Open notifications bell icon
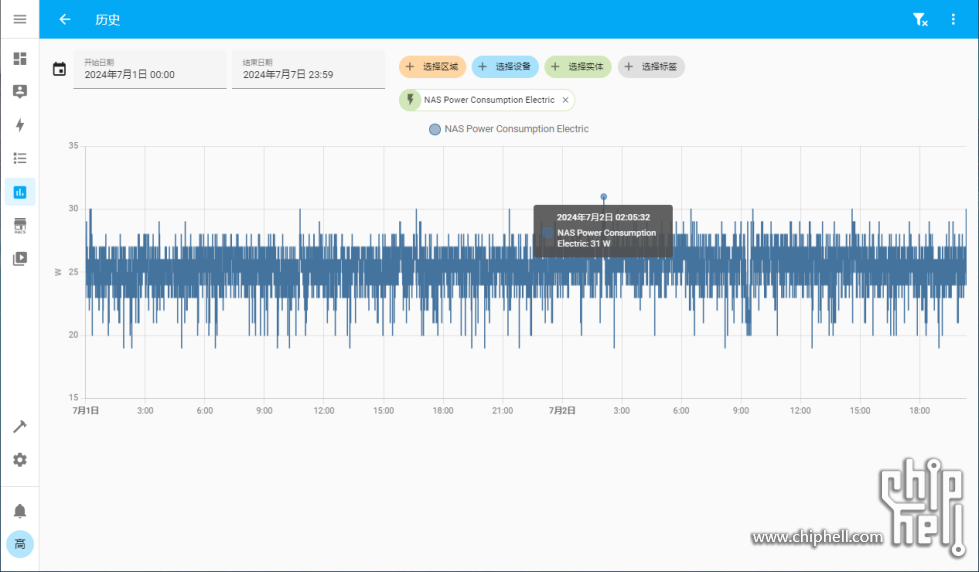Screen dimensions: 979x572 click(20, 511)
